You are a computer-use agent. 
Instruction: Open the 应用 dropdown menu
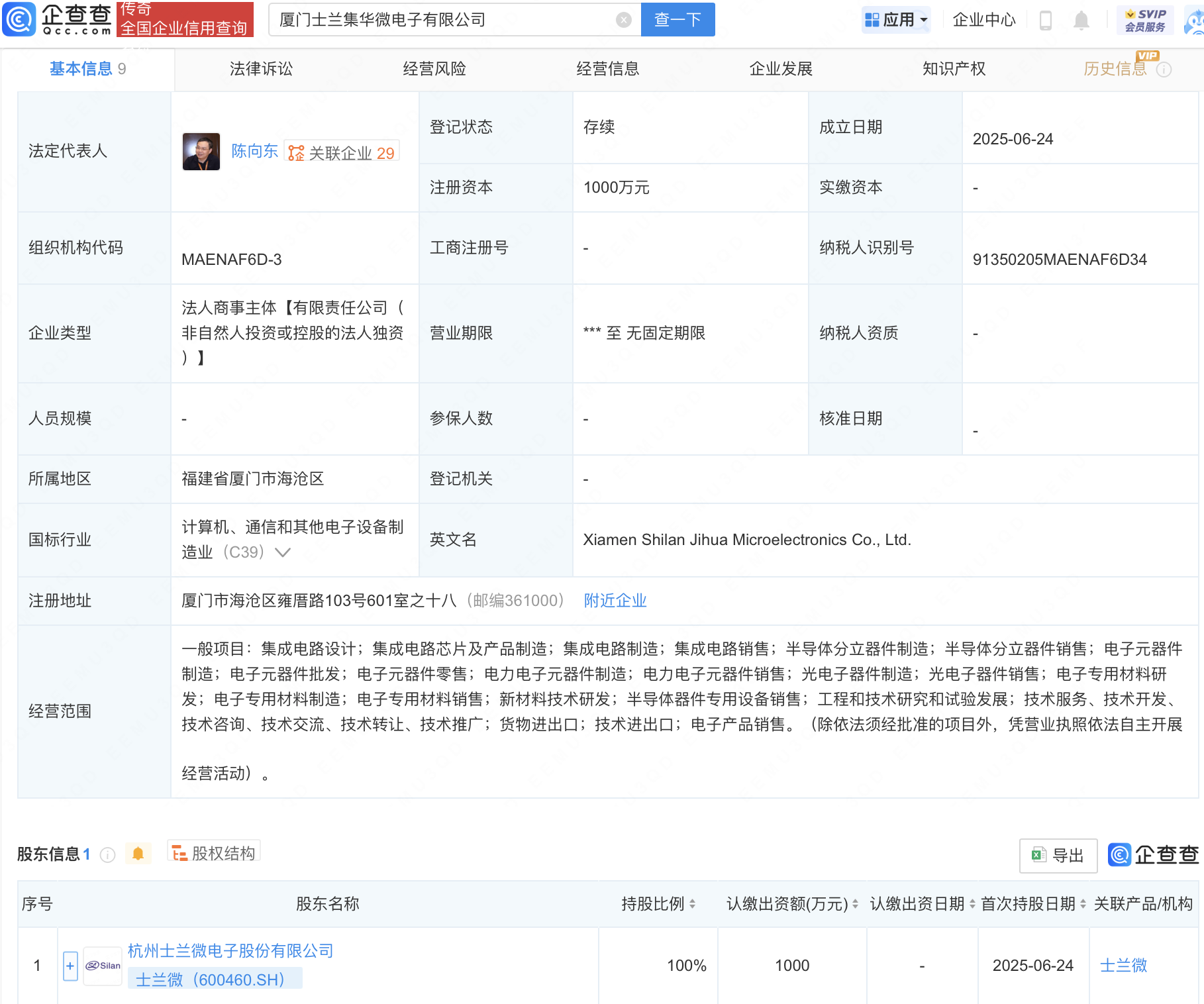click(896, 20)
